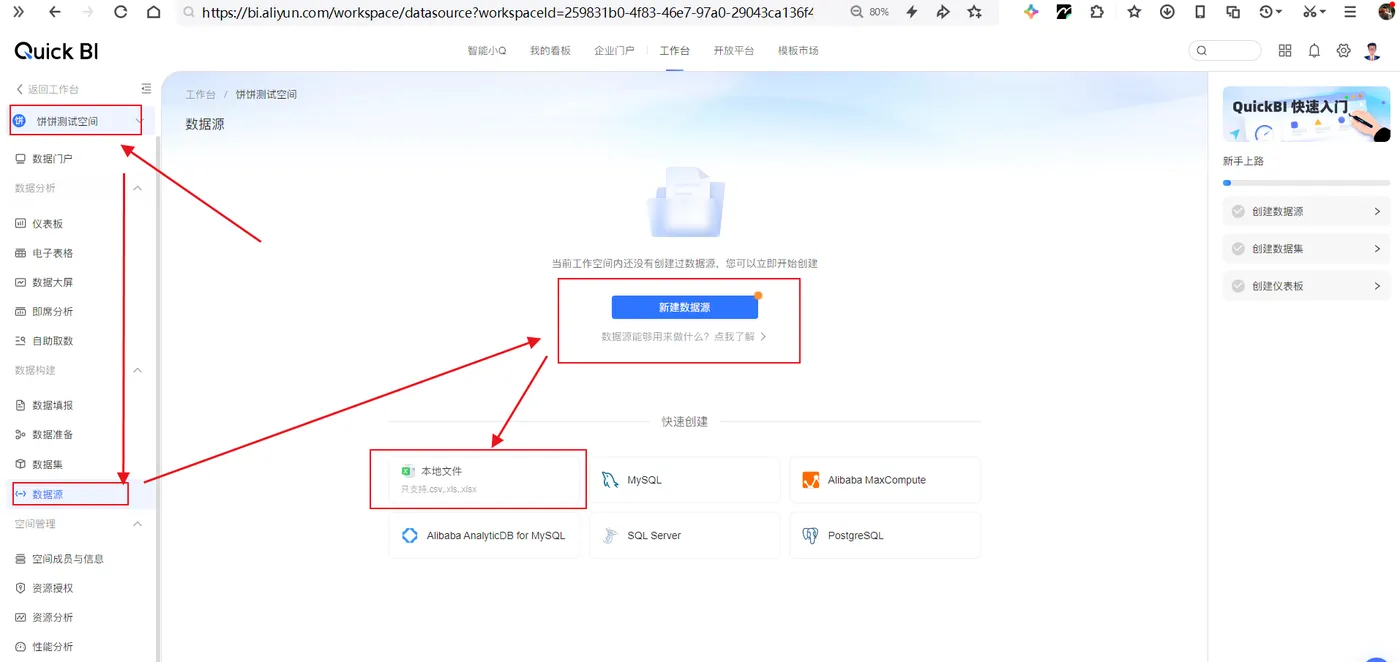Click the 新建数据源 button
This screenshot has height=662, width=1400.
[685, 307]
